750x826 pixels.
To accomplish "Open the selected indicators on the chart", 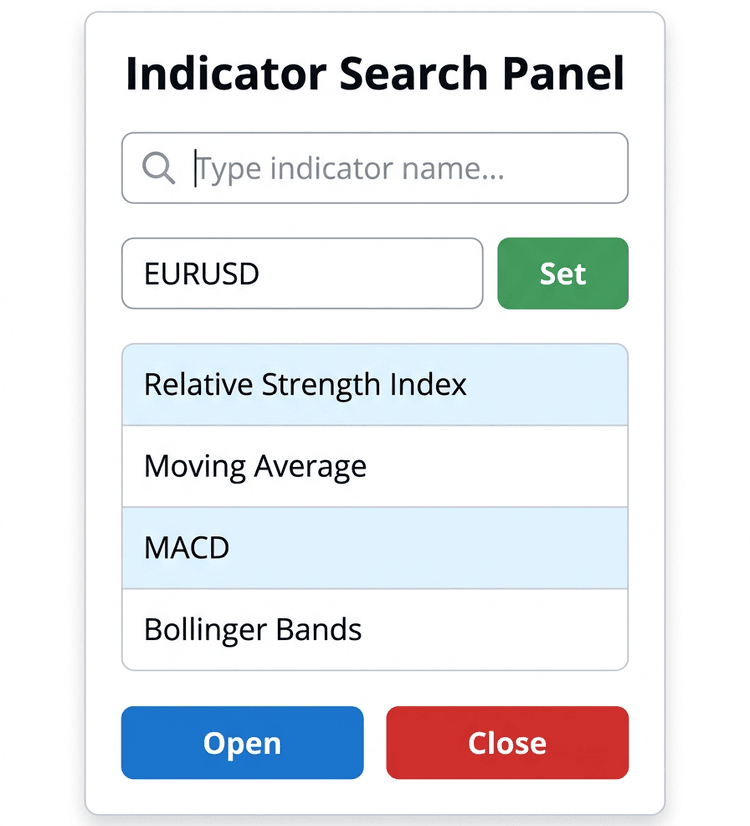I will click(x=242, y=743).
